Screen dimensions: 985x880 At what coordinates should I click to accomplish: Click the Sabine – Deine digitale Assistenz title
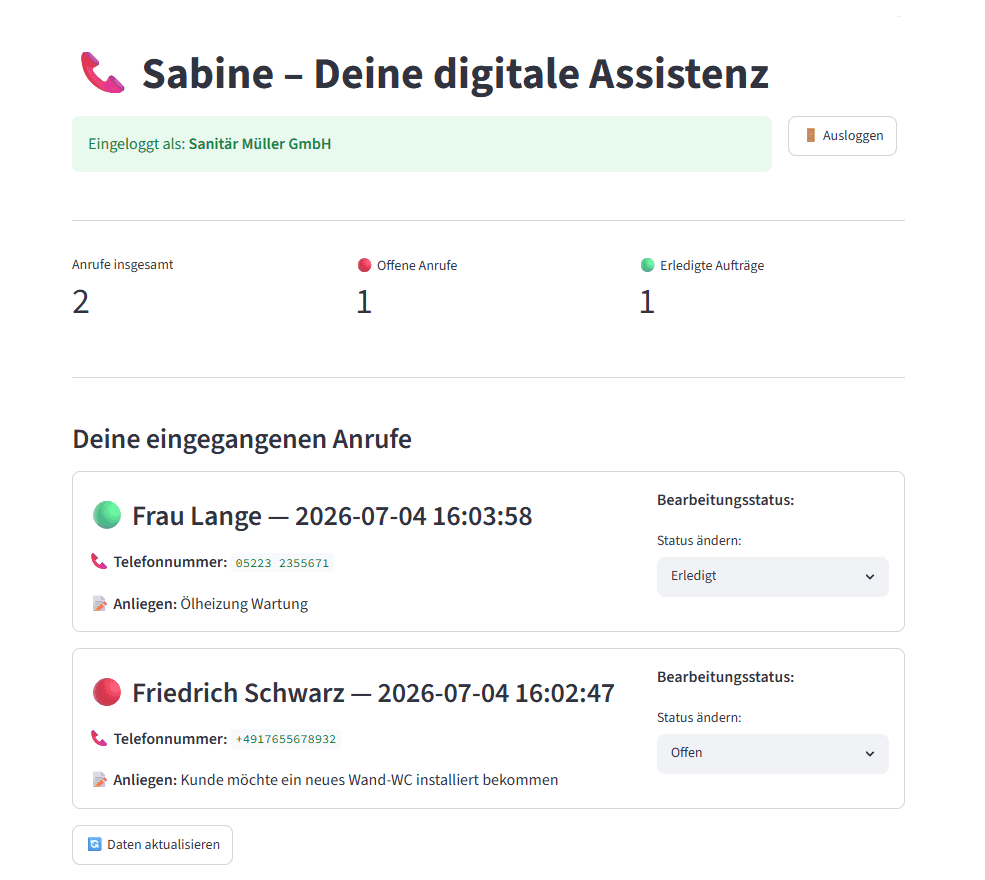point(455,73)
